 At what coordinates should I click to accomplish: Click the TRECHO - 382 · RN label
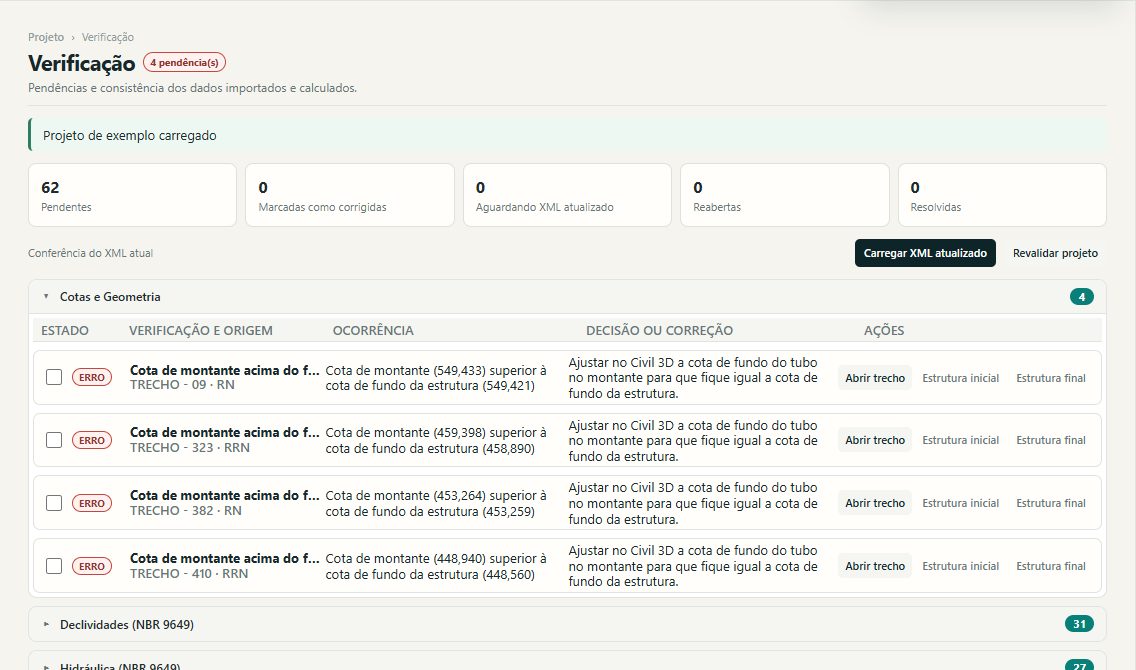[x=186, y=511]
